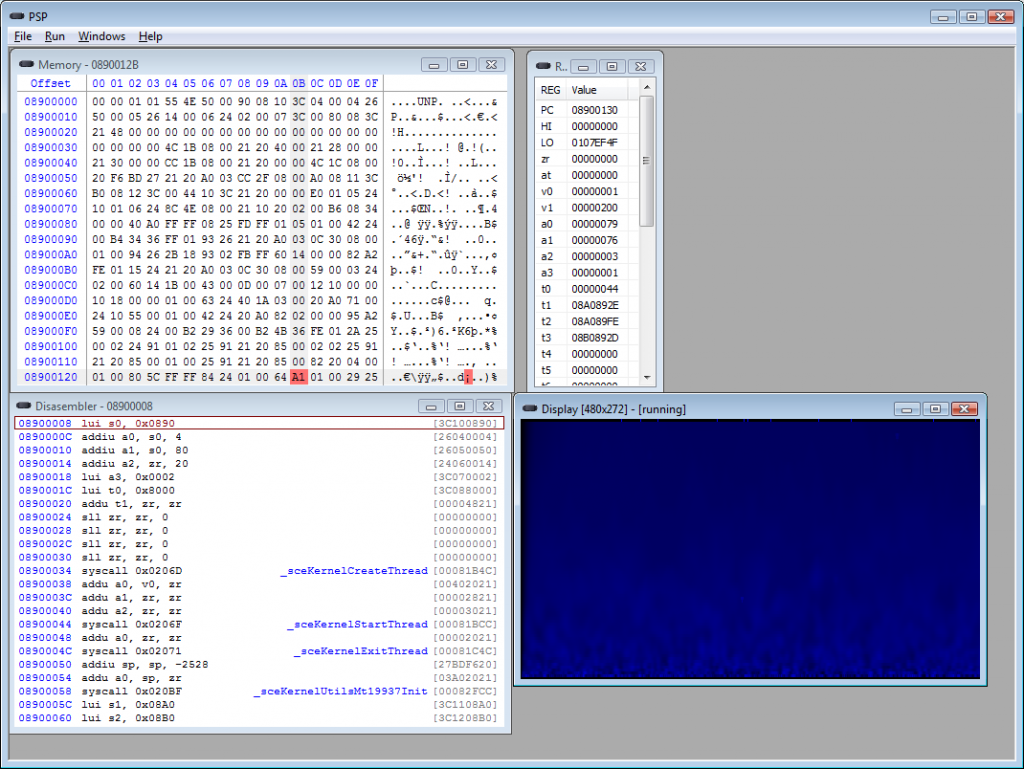The image size is (1024, 769).
Task: Select the highlighted A1 byte in memory
Action: coord(298,376)
